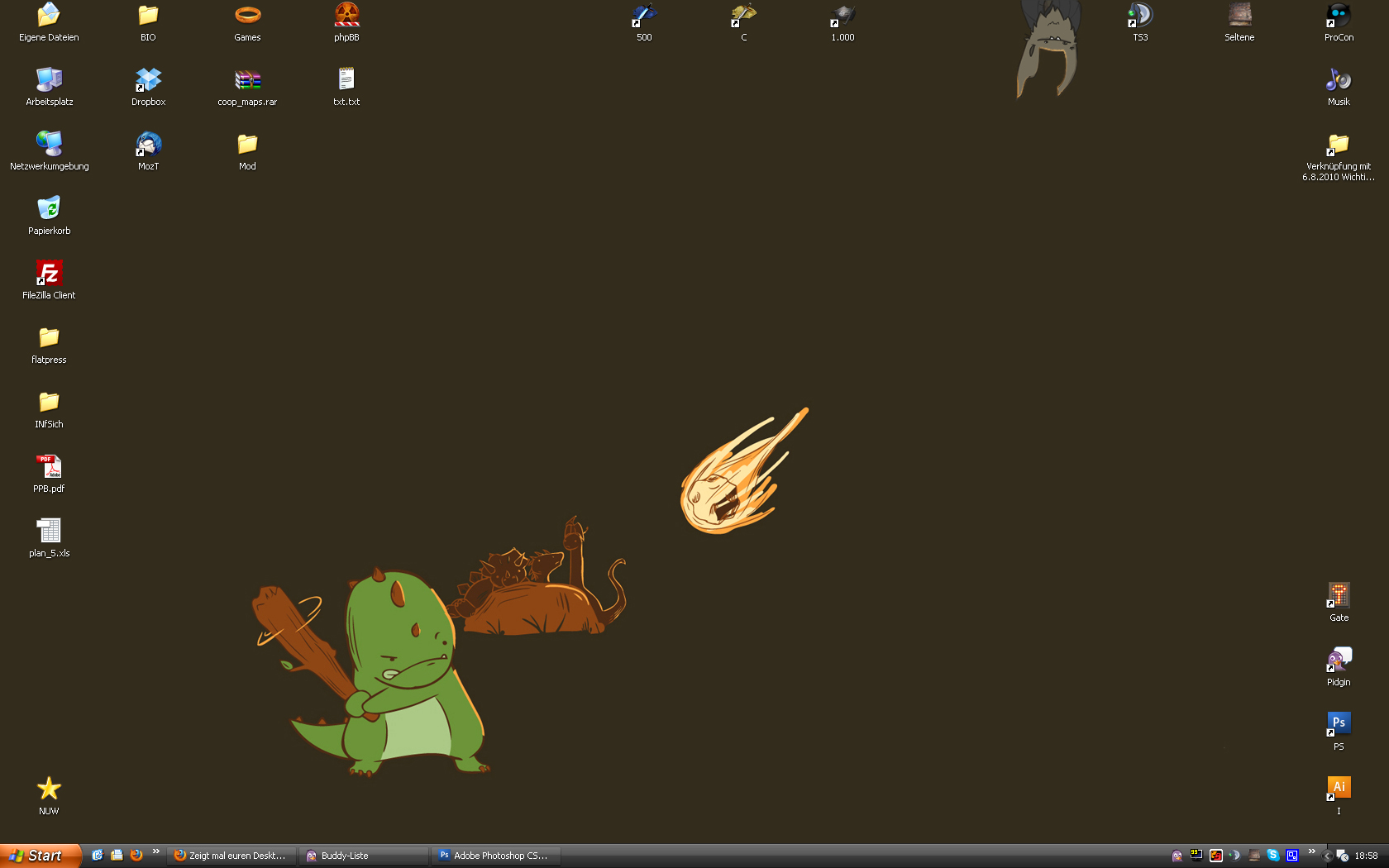Select the ProCon shortcut icon
The image size is (1389, 868).
click(1339, 15)
